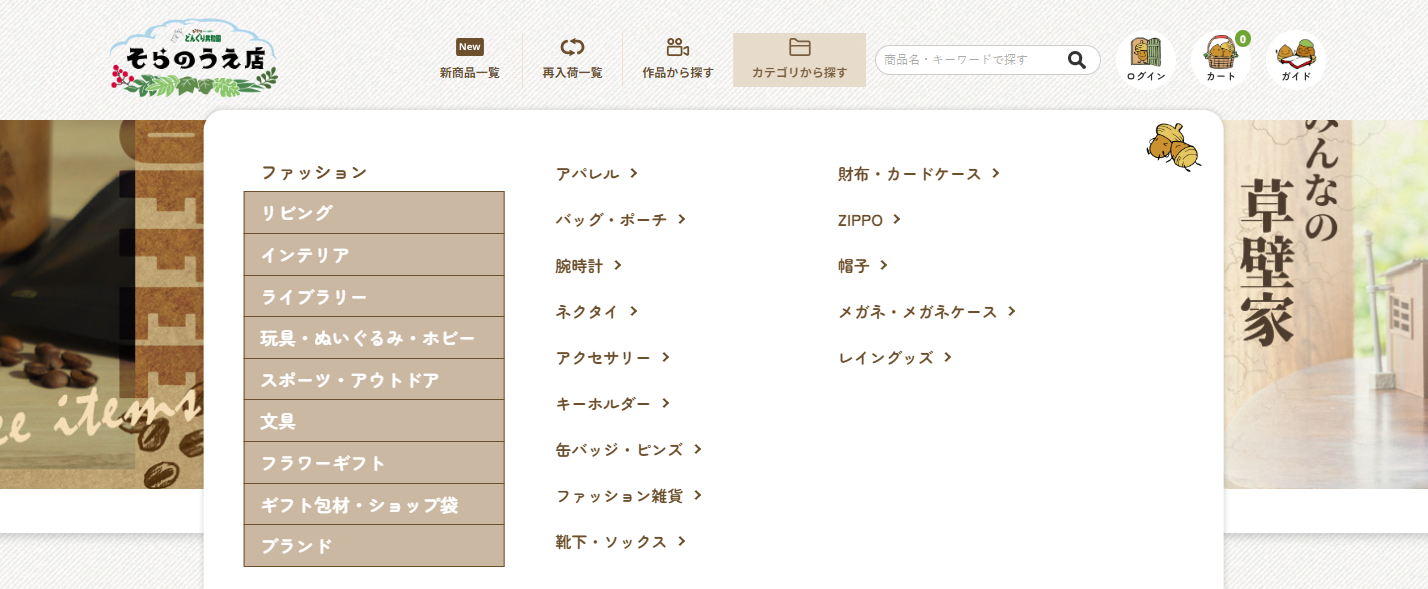Open the アクセサリー subcategory link

(x=613, y=357)
